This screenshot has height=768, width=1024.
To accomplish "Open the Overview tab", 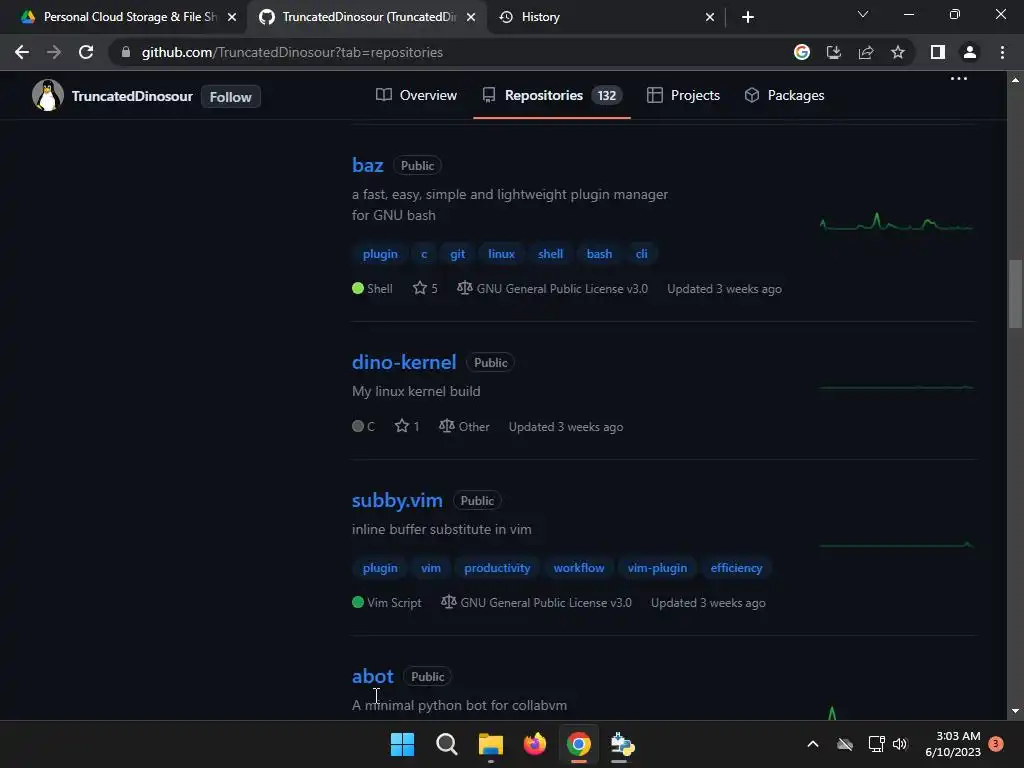I will [x=416, y=95].
